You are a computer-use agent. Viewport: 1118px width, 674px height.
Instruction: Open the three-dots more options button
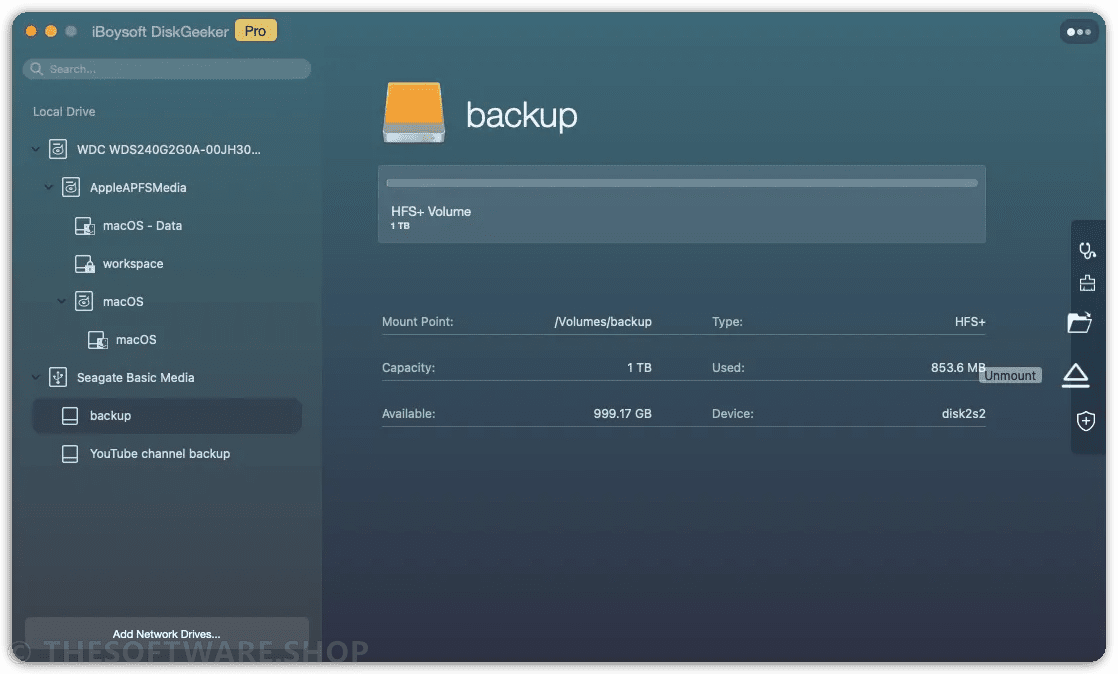[1078, 31]
